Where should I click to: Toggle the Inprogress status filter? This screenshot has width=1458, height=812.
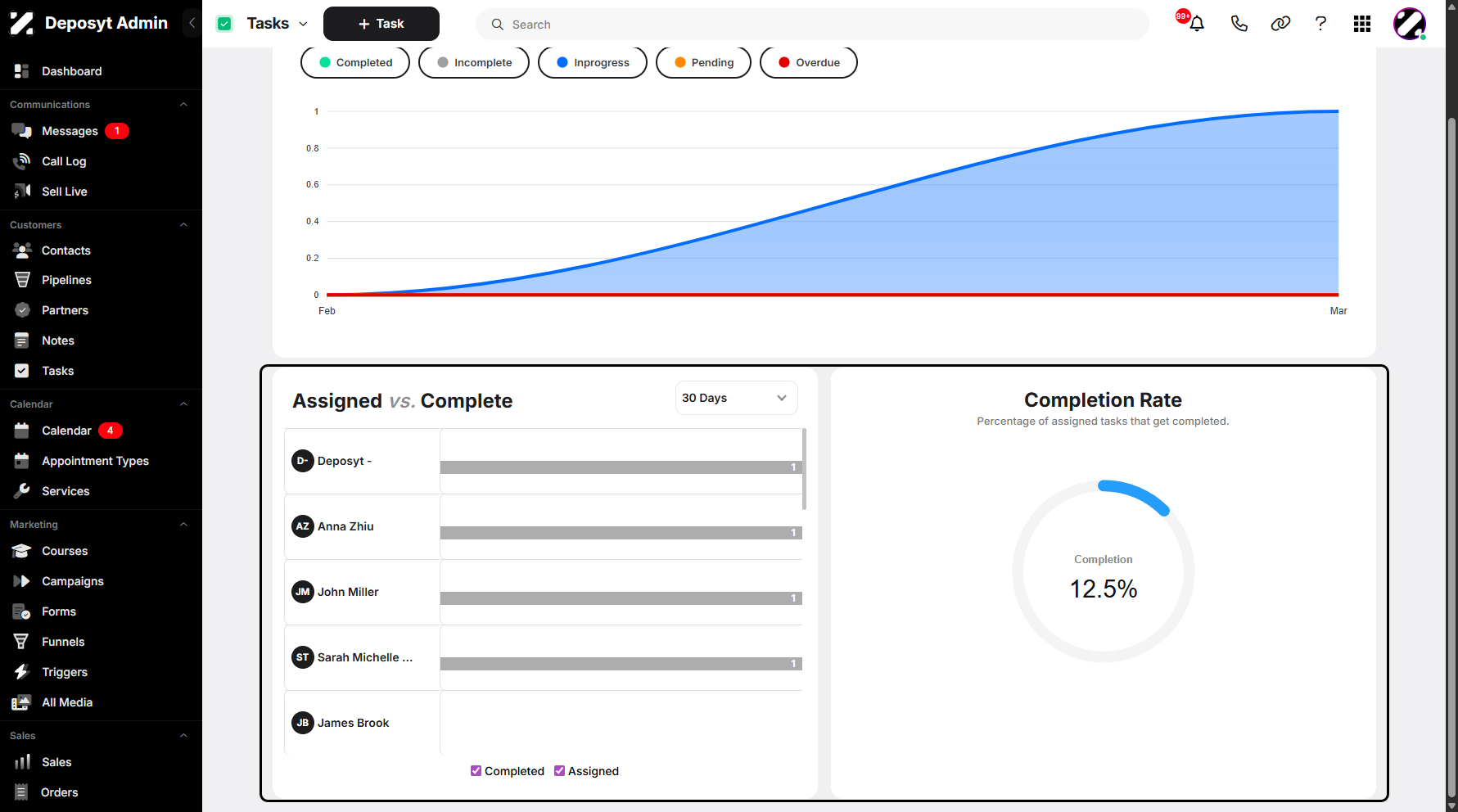tap(593, 62)
